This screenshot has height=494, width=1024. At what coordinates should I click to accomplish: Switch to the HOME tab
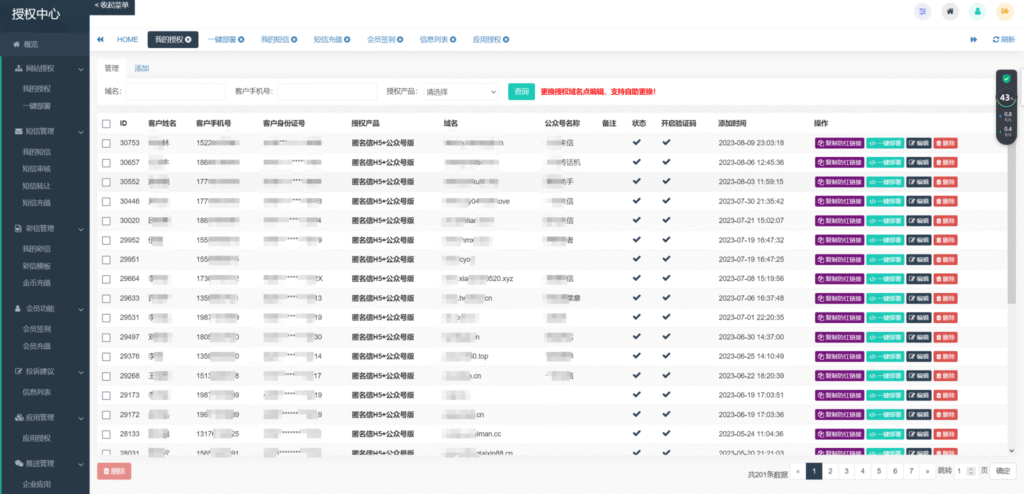(x=127, y=39)
